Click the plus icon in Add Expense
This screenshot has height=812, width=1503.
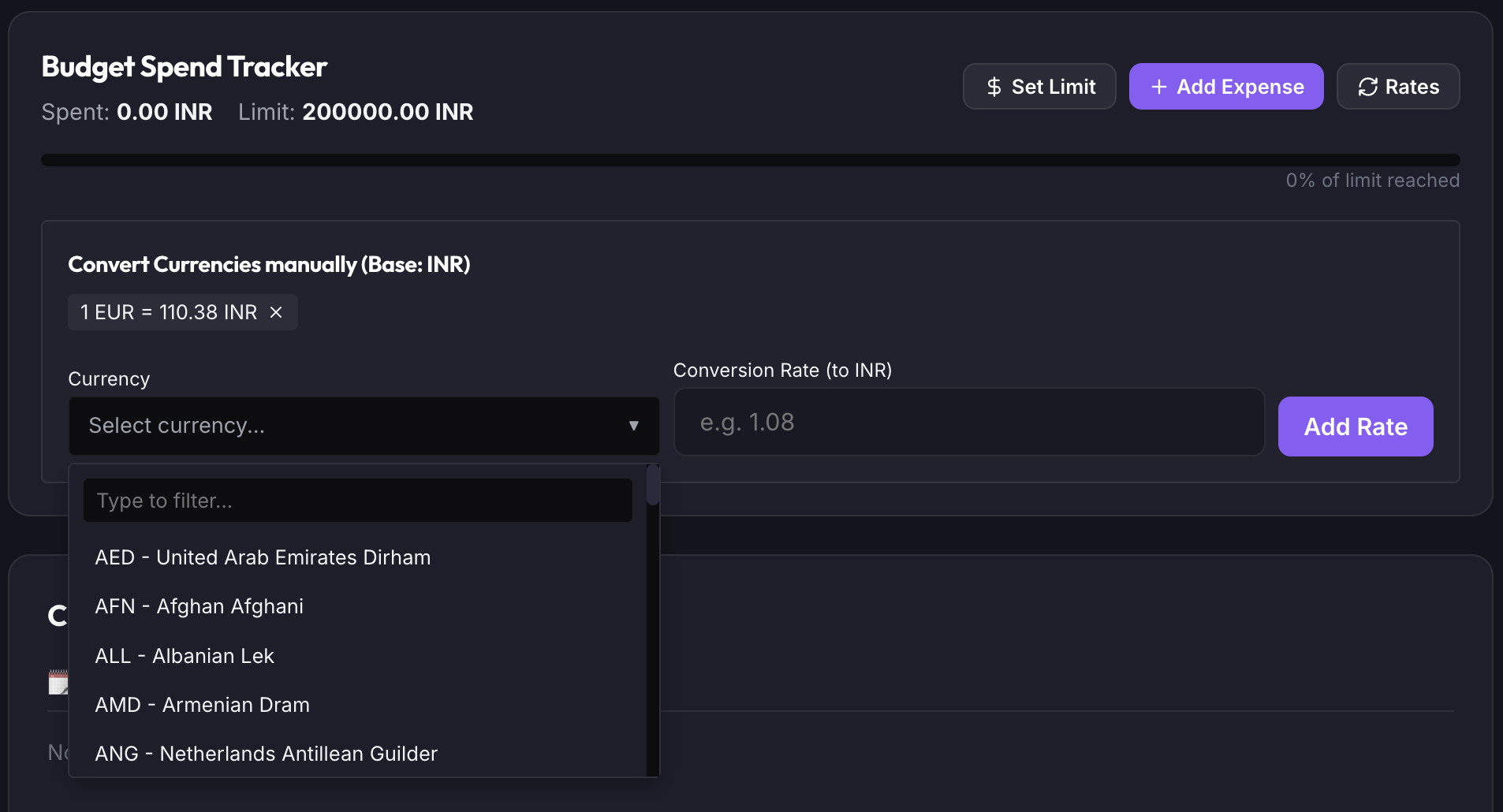pos(1158,87)
